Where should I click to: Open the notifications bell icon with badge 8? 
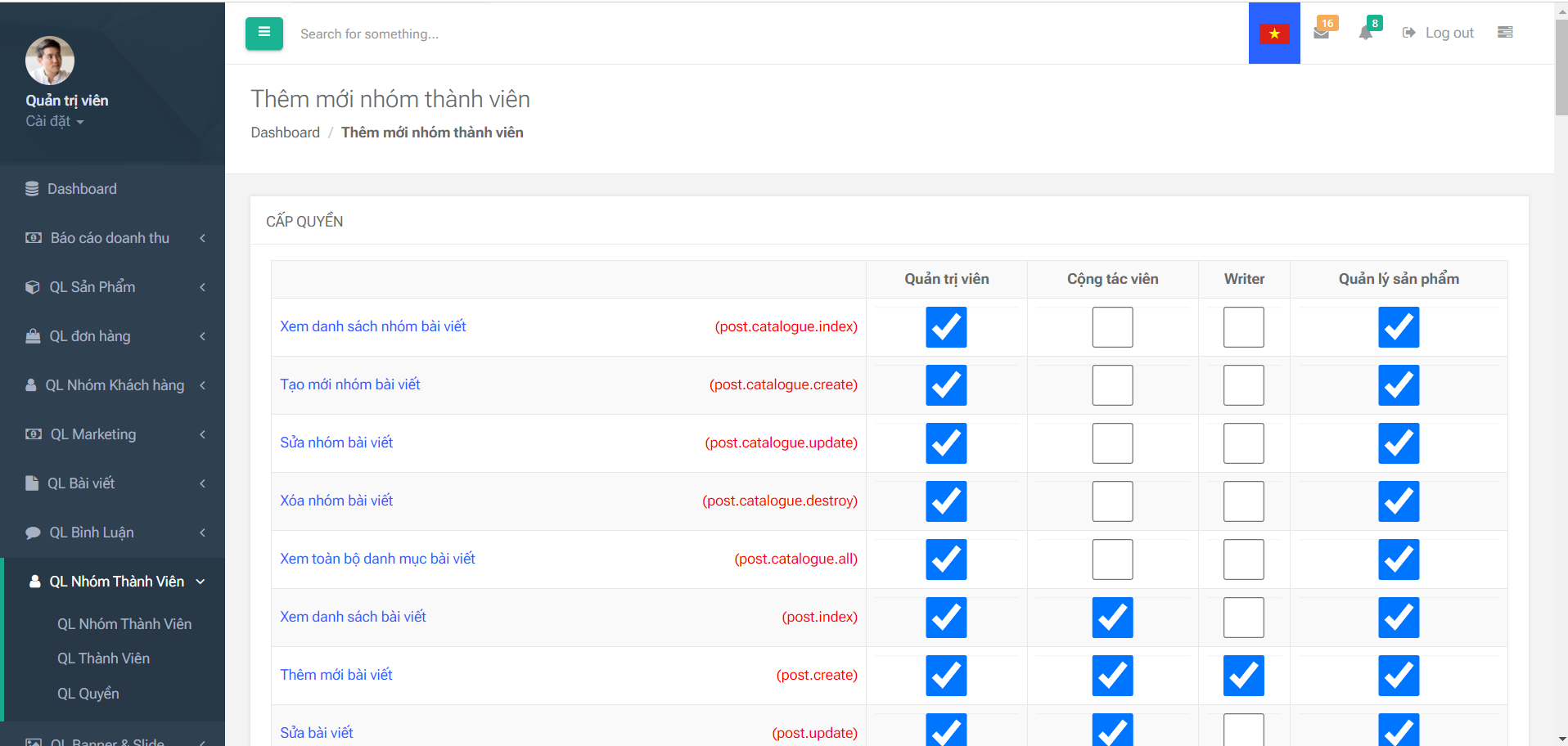[x=1366, y=33]
